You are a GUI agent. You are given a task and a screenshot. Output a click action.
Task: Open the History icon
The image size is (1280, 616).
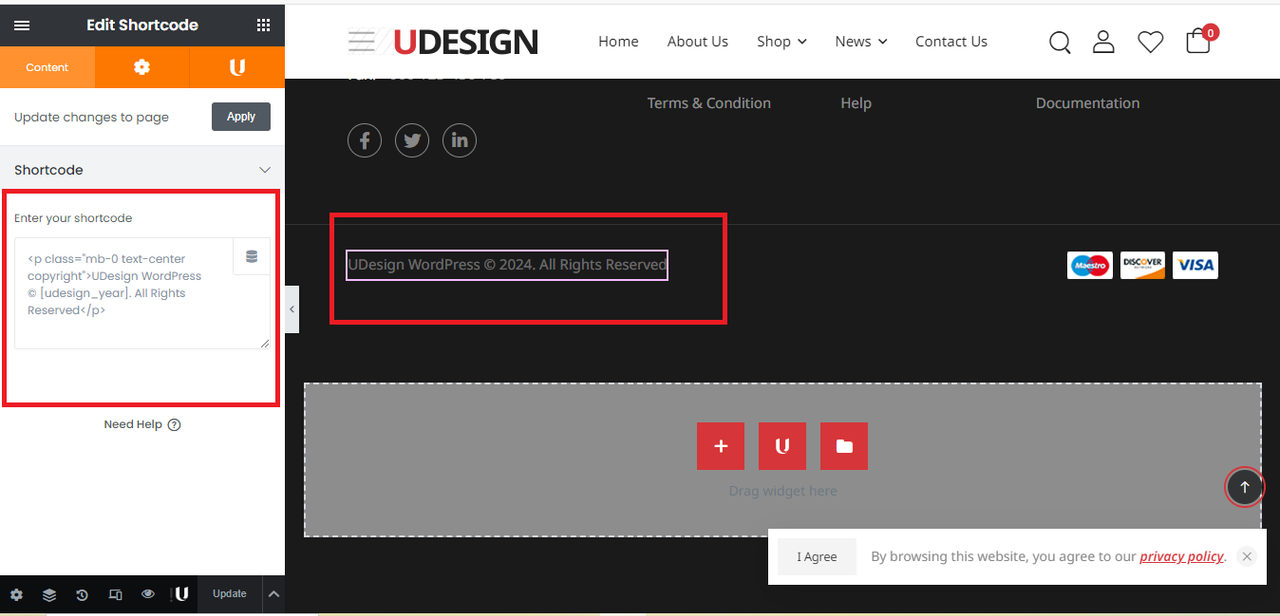point(82,594)
